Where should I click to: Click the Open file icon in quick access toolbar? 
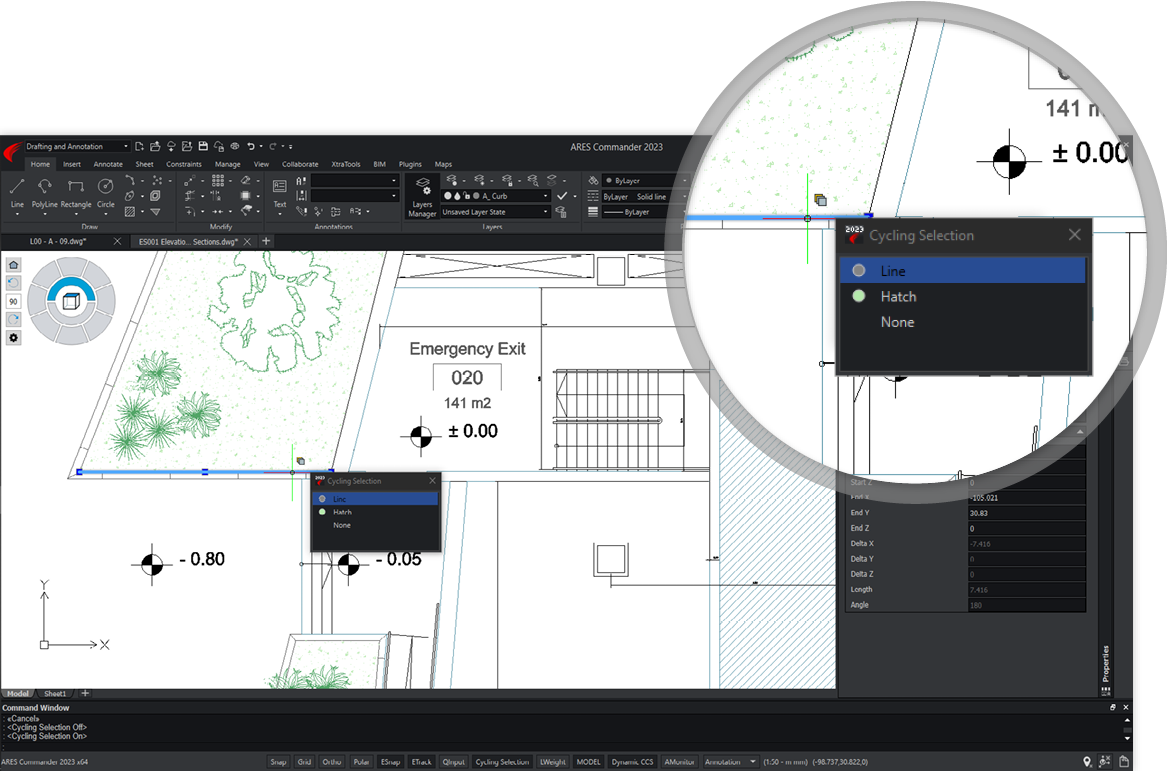click(x=155, y=147)
